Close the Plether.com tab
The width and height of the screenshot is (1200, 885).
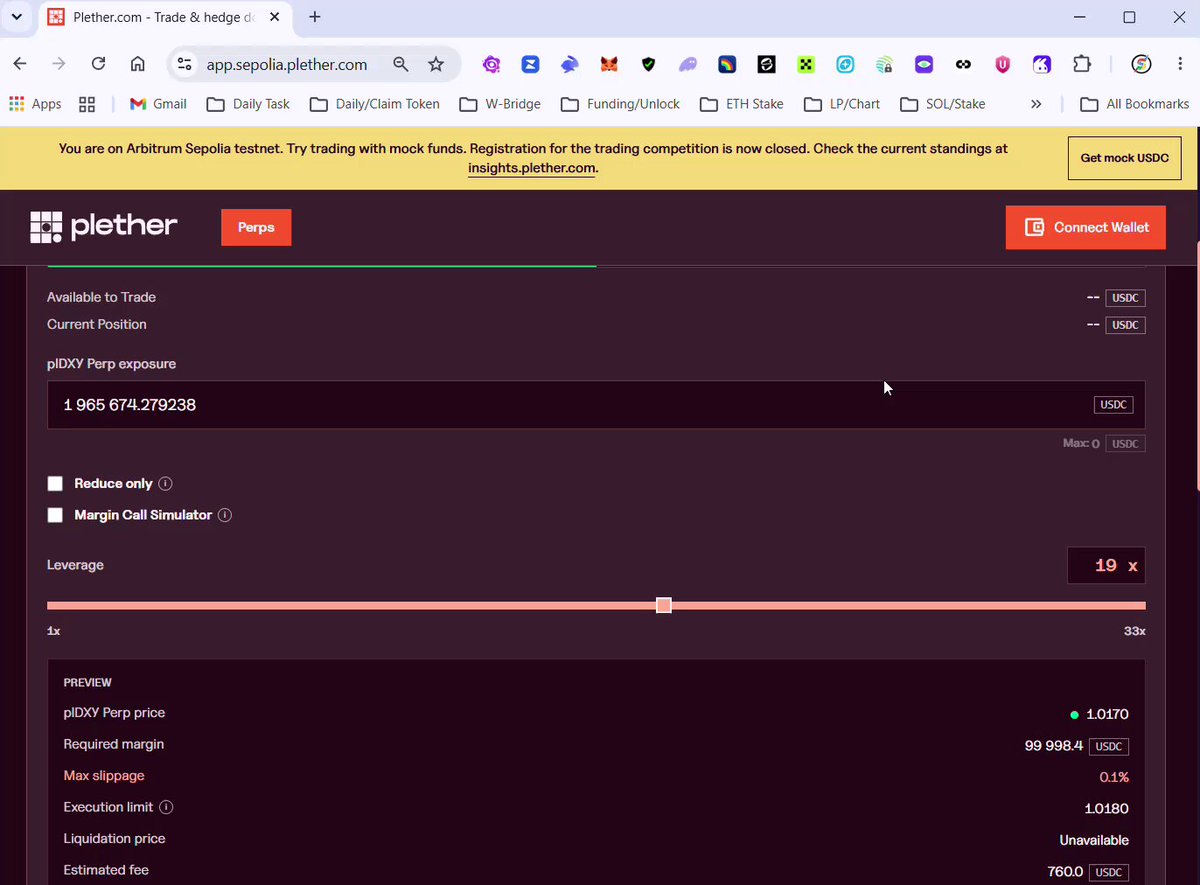coord(275,17)
